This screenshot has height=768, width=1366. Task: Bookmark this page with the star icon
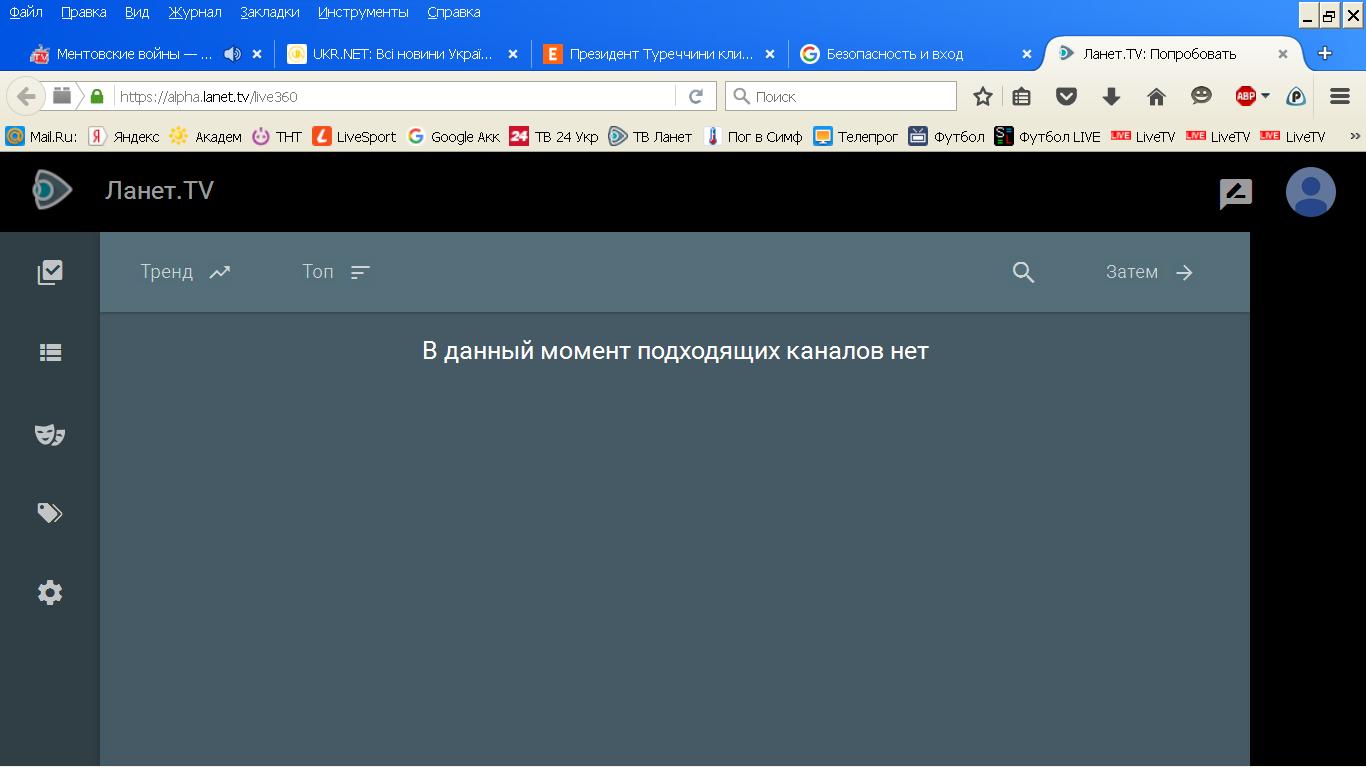click(983, 96)
